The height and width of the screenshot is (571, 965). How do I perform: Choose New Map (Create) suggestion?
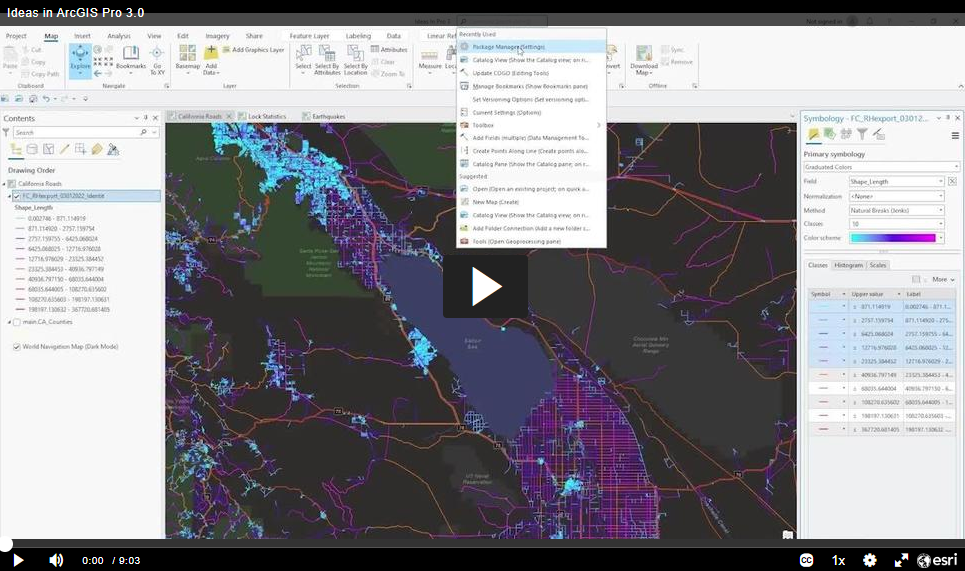click(x=531, y=202)
